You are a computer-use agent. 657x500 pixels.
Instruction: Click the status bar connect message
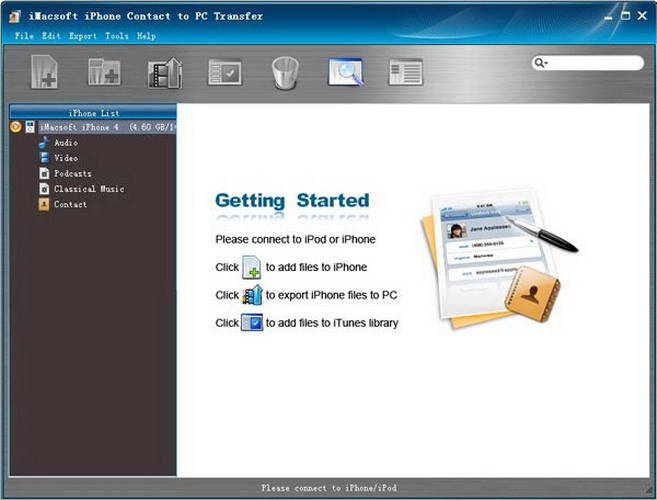click(x=329, y=488)
